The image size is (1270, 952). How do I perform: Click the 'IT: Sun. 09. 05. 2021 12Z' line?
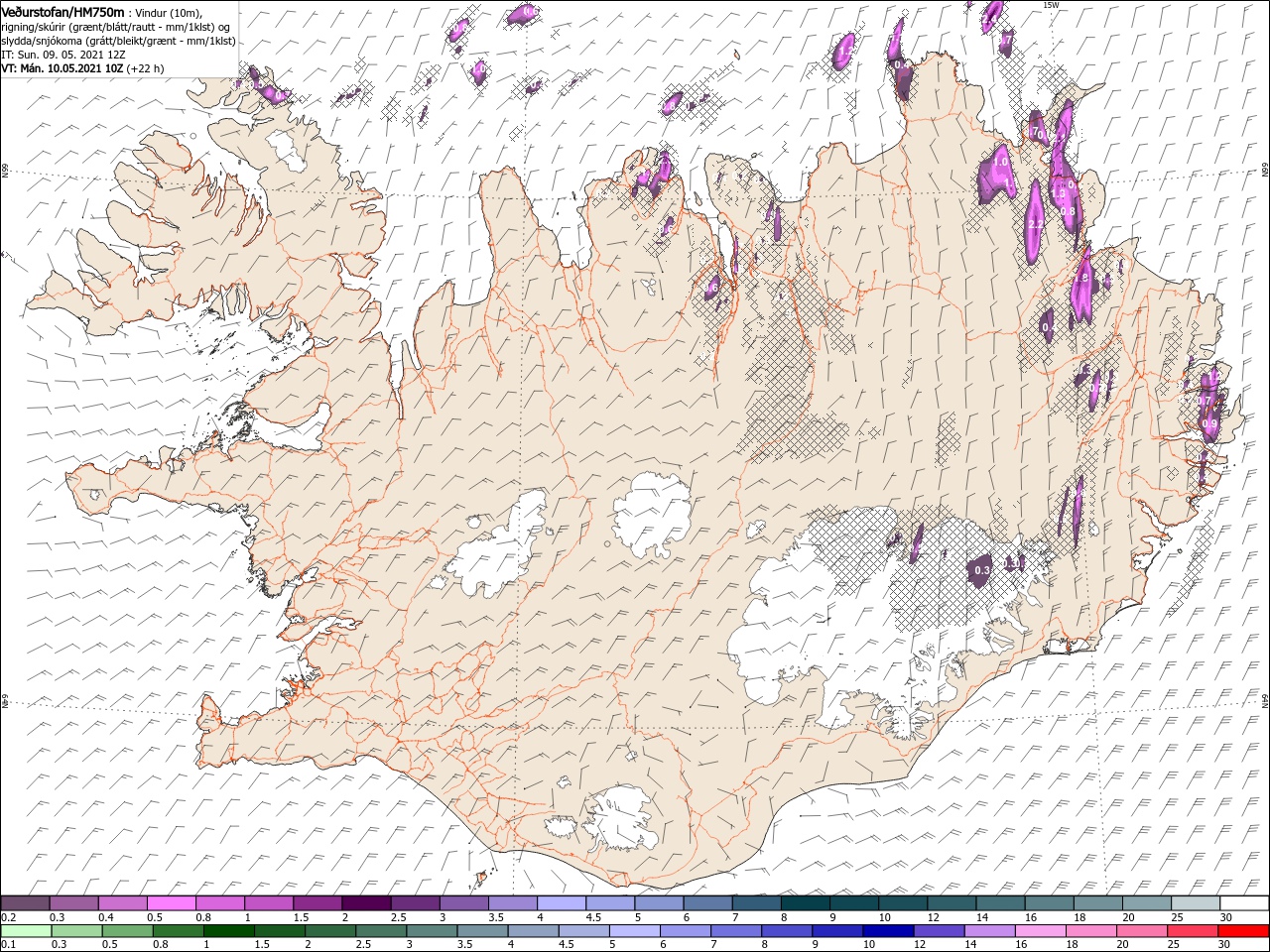click(65, 55)
